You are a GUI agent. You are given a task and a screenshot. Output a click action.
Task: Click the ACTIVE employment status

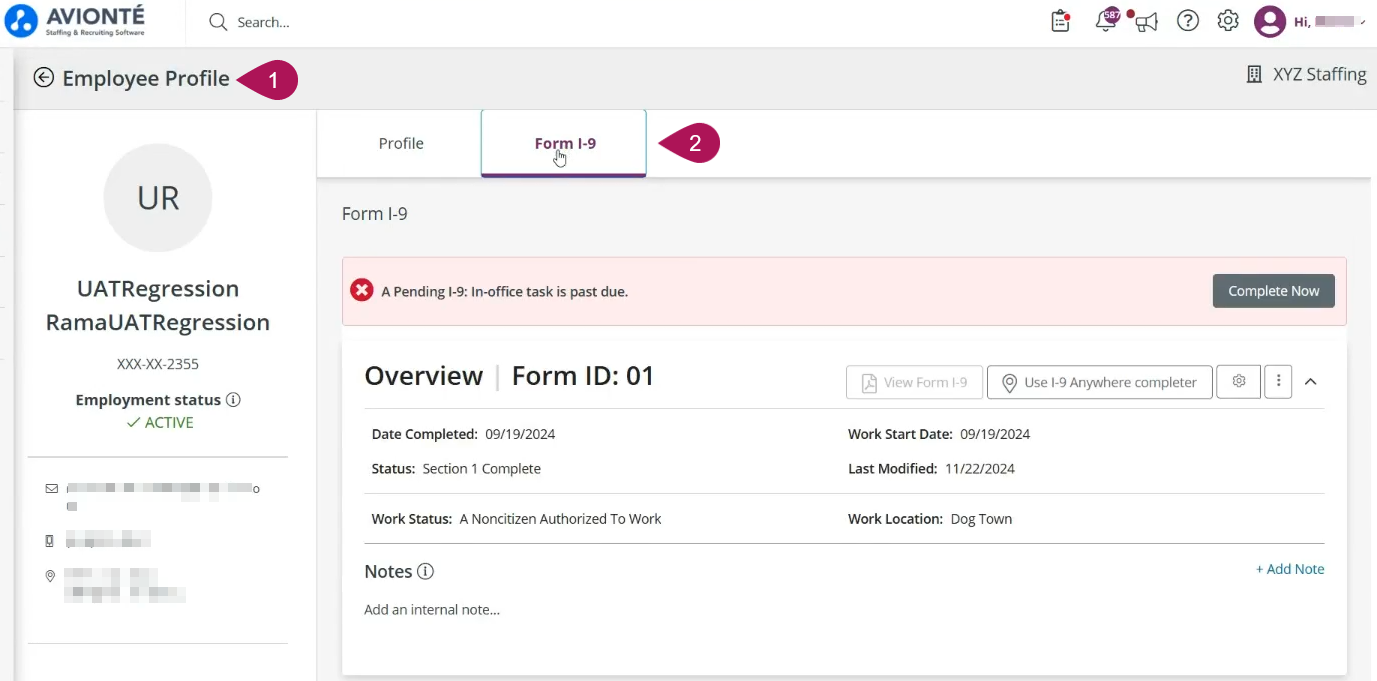160,423
